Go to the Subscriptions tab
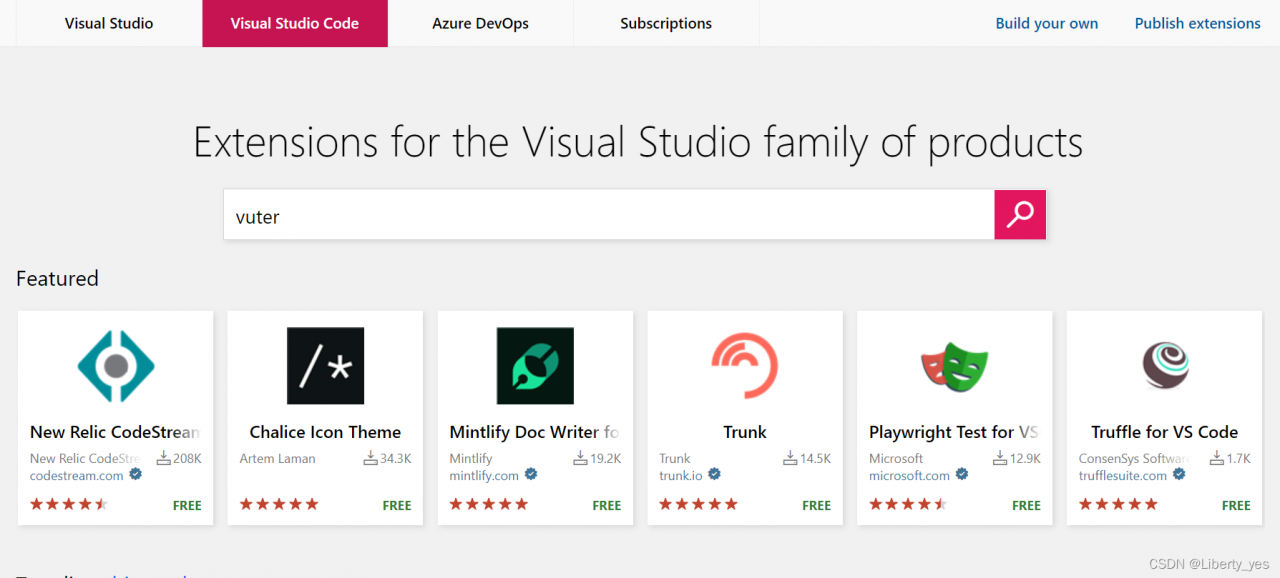 666,23
